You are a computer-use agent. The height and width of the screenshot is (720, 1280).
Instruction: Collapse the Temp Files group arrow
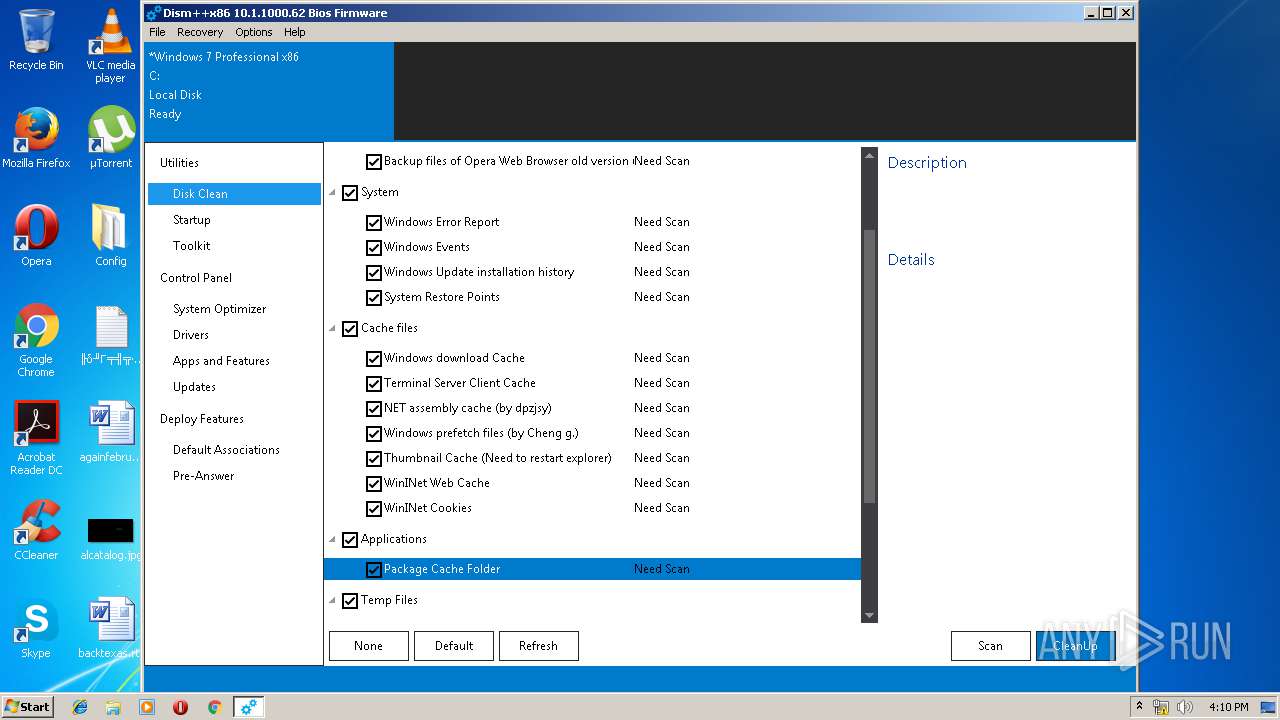pyautogui.click(x=333, y=600)
